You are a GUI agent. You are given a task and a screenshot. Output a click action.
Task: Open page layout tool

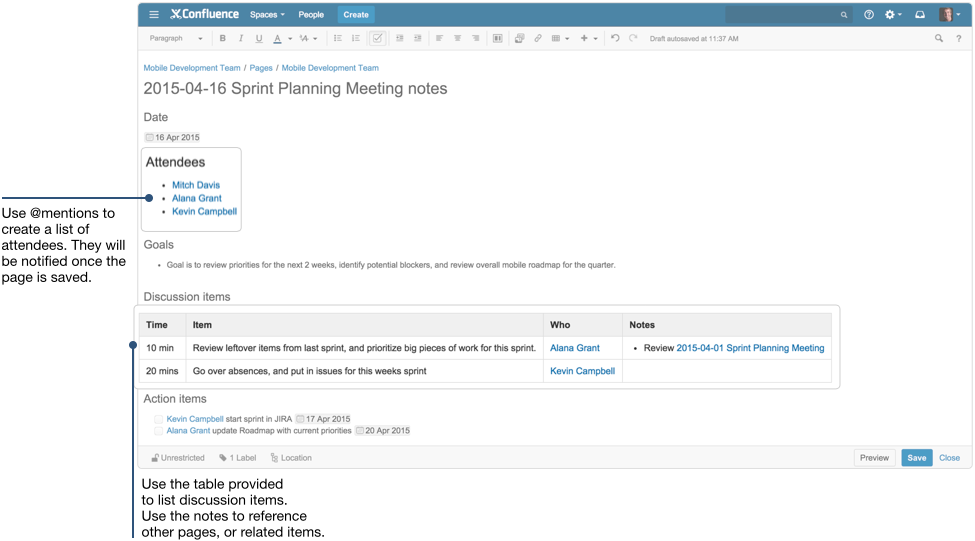click(497, 39)
